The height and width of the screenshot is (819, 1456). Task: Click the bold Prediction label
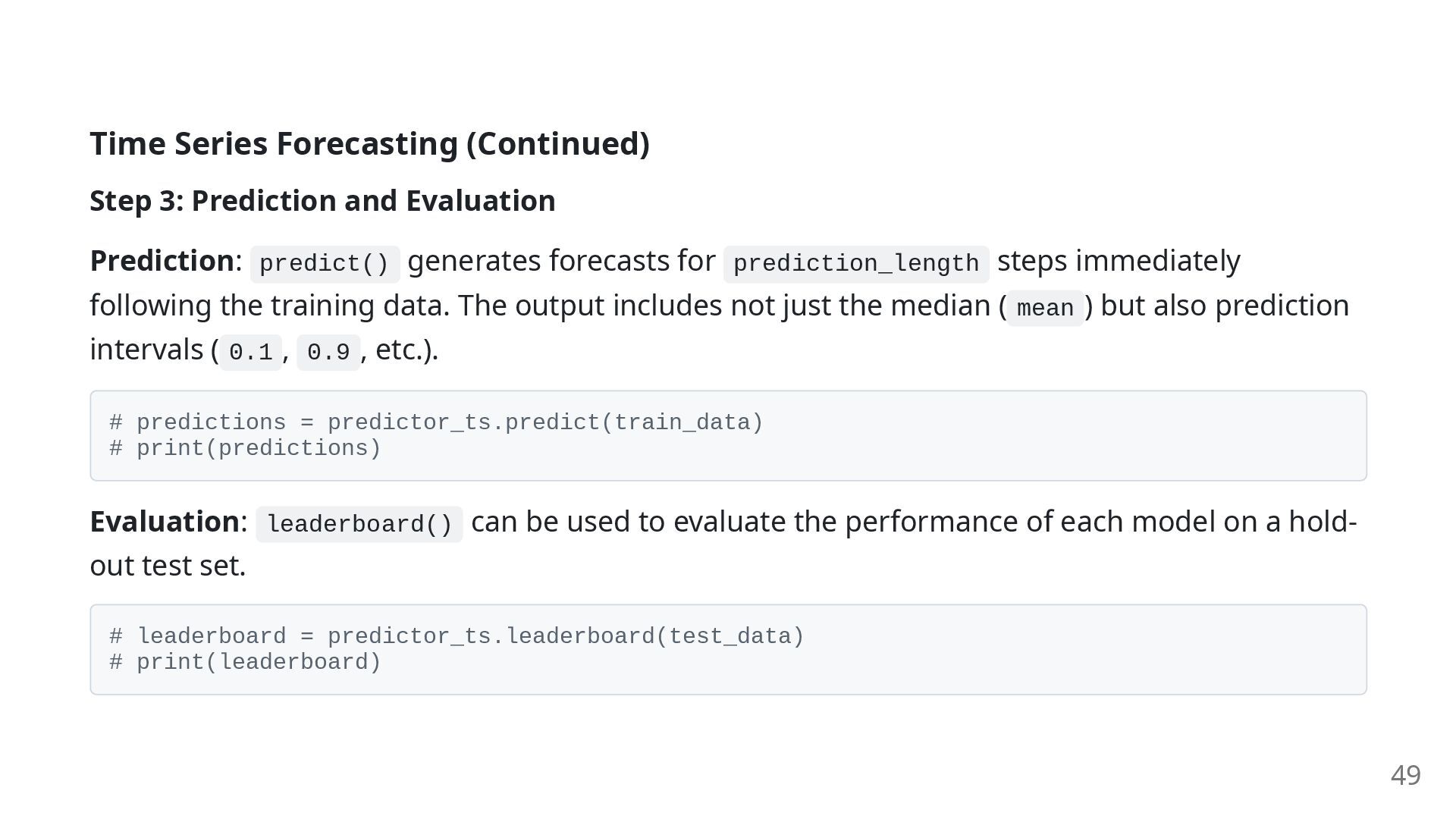tap(162, 261)
